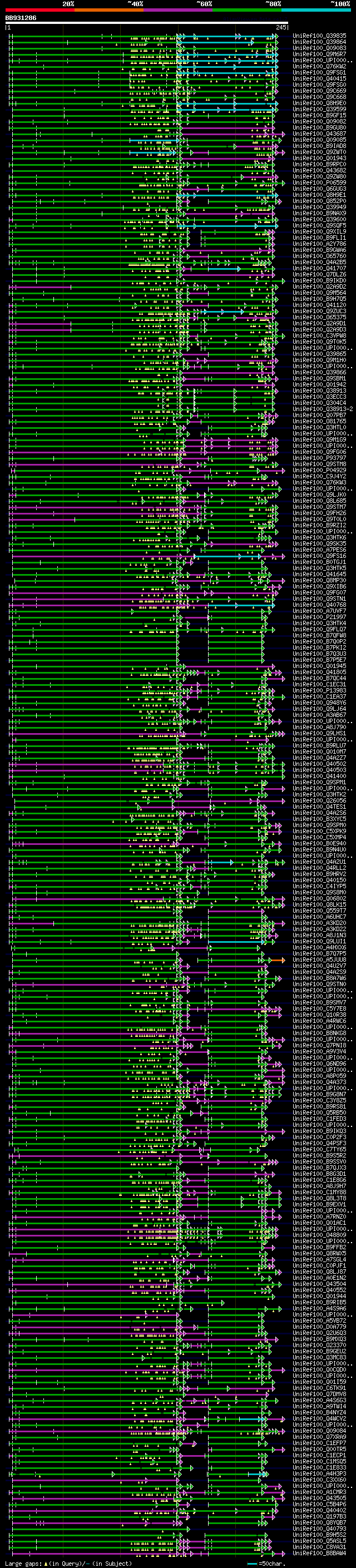The image size is (356, 1568).
Task: Select hit label UniRef100_Q9LHS1
Action: click(319, 733)
